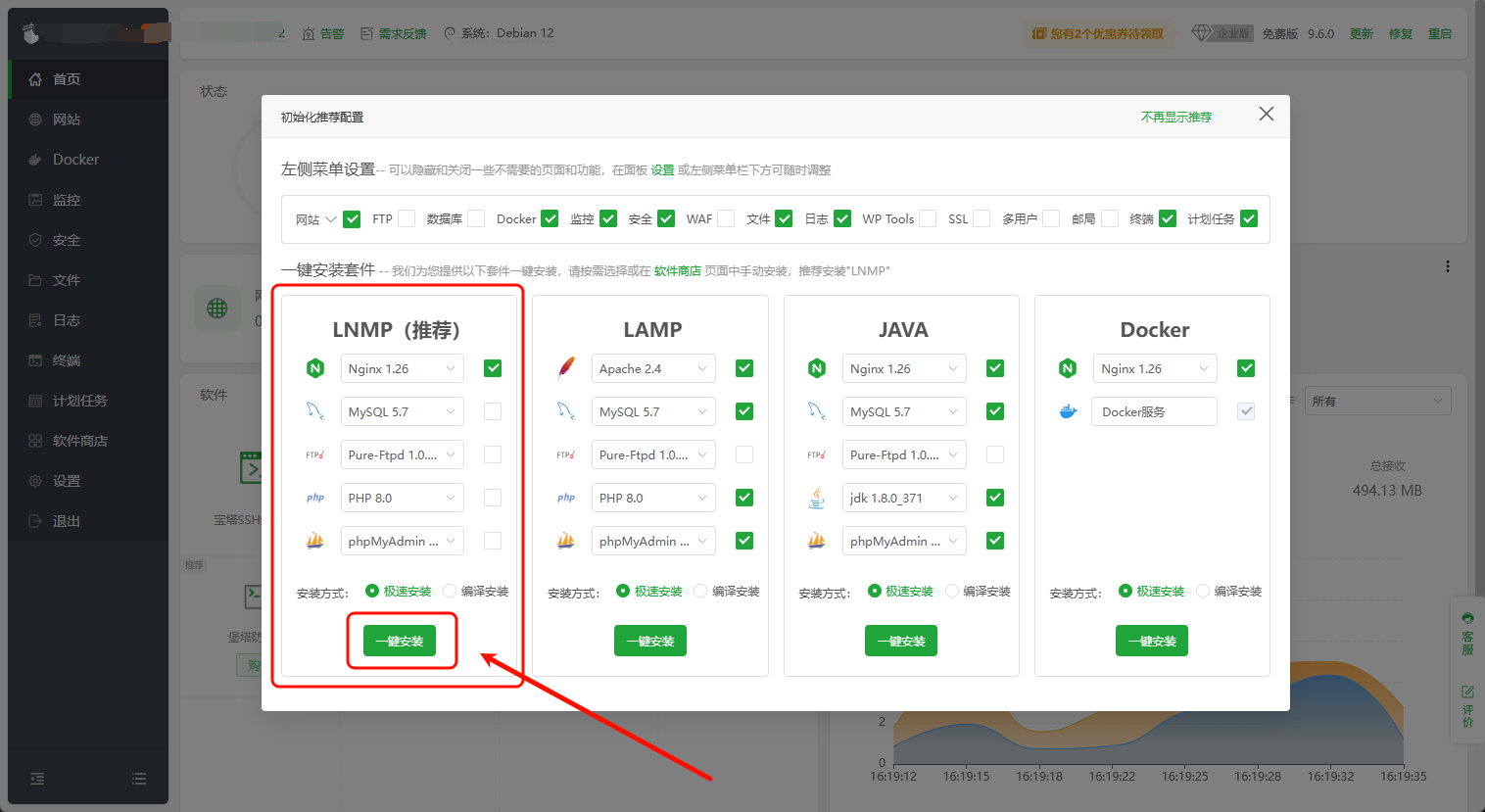This screenshot has height=812, width=1485.
Task: Go to Docker in the sidebar menu
Action: click(75, 160)
